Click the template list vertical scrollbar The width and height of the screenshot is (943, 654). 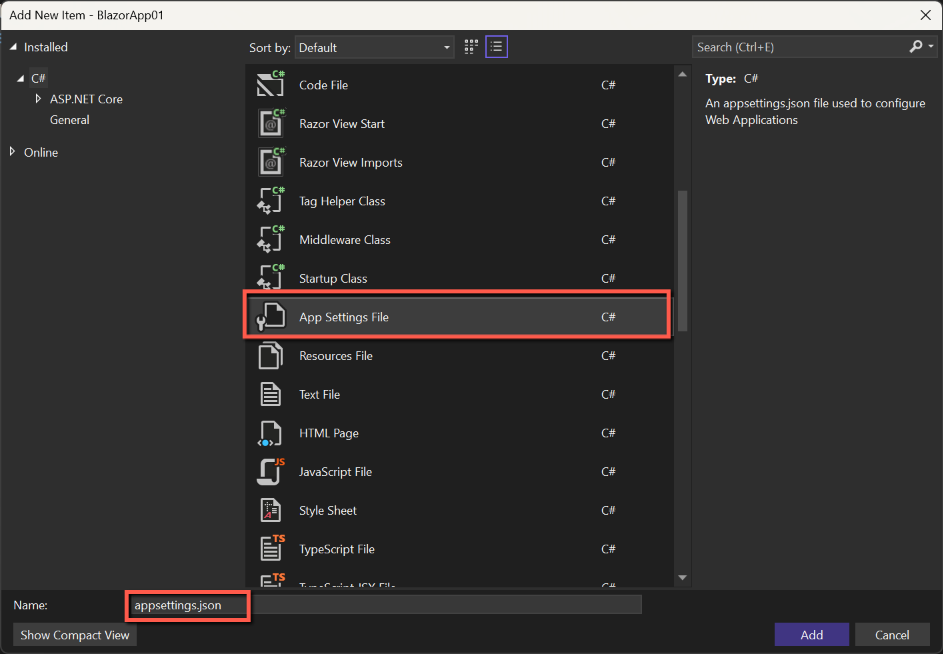(x=682, y=260)
